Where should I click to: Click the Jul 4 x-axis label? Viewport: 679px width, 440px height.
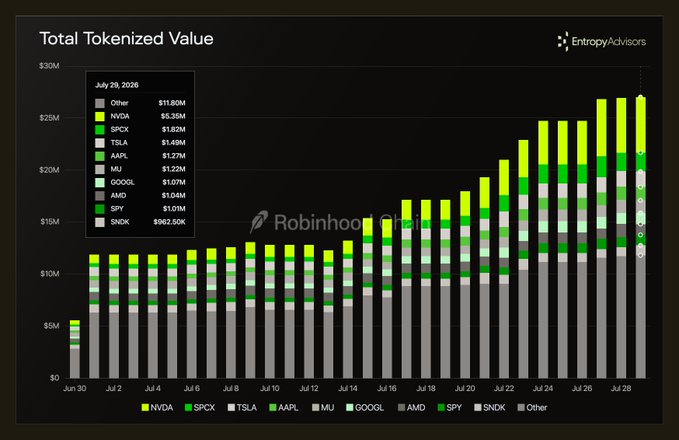[x=153, y=388]
